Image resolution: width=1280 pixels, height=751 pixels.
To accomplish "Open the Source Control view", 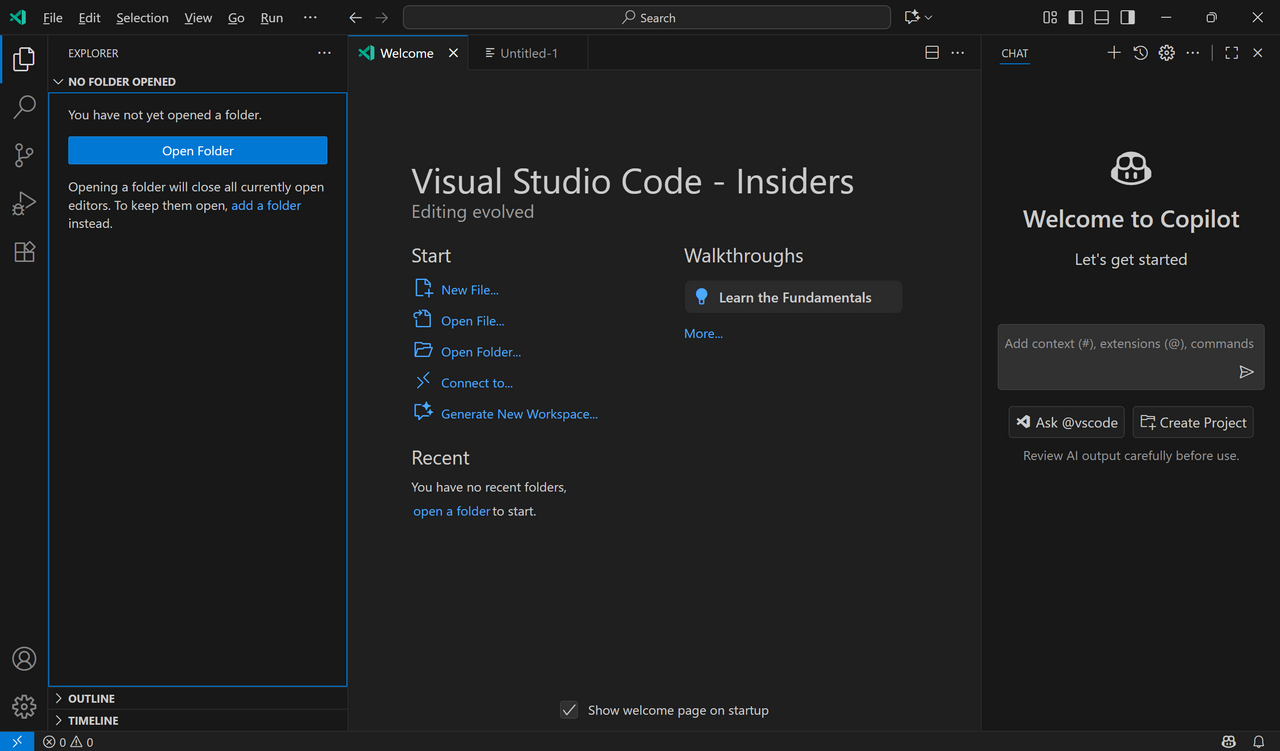I will pyautogui.click(x=24, y=155).
